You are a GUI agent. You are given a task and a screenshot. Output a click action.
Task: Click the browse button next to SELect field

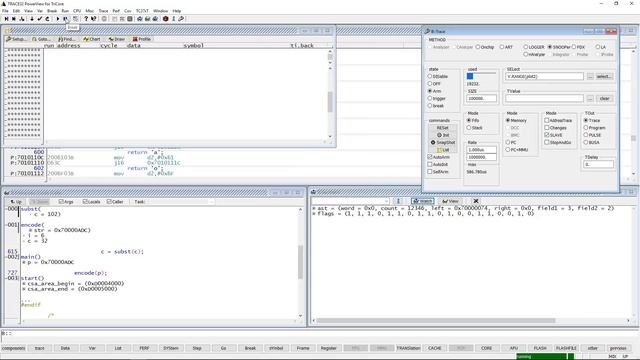pyautogui.click(x=590, y=76)
